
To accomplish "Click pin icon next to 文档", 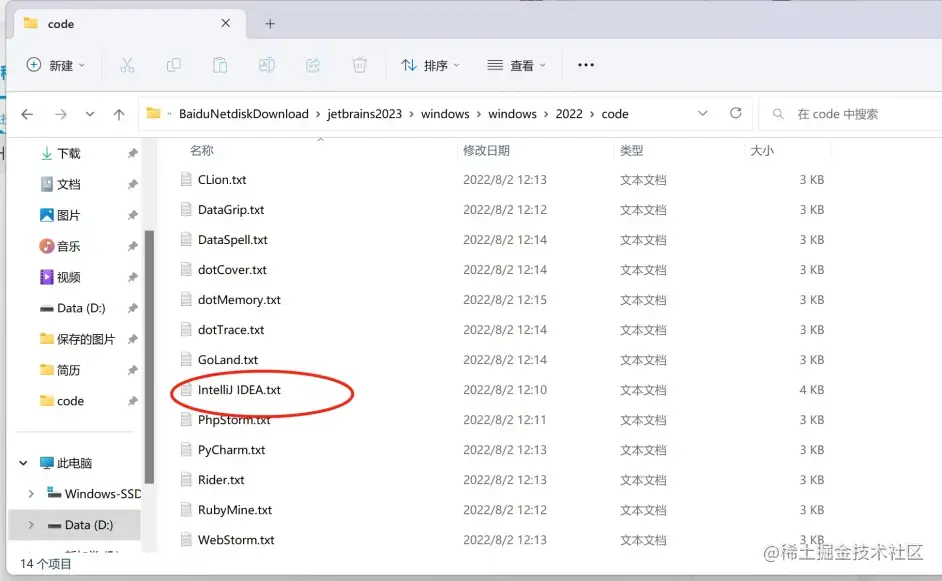I will 133,184.
